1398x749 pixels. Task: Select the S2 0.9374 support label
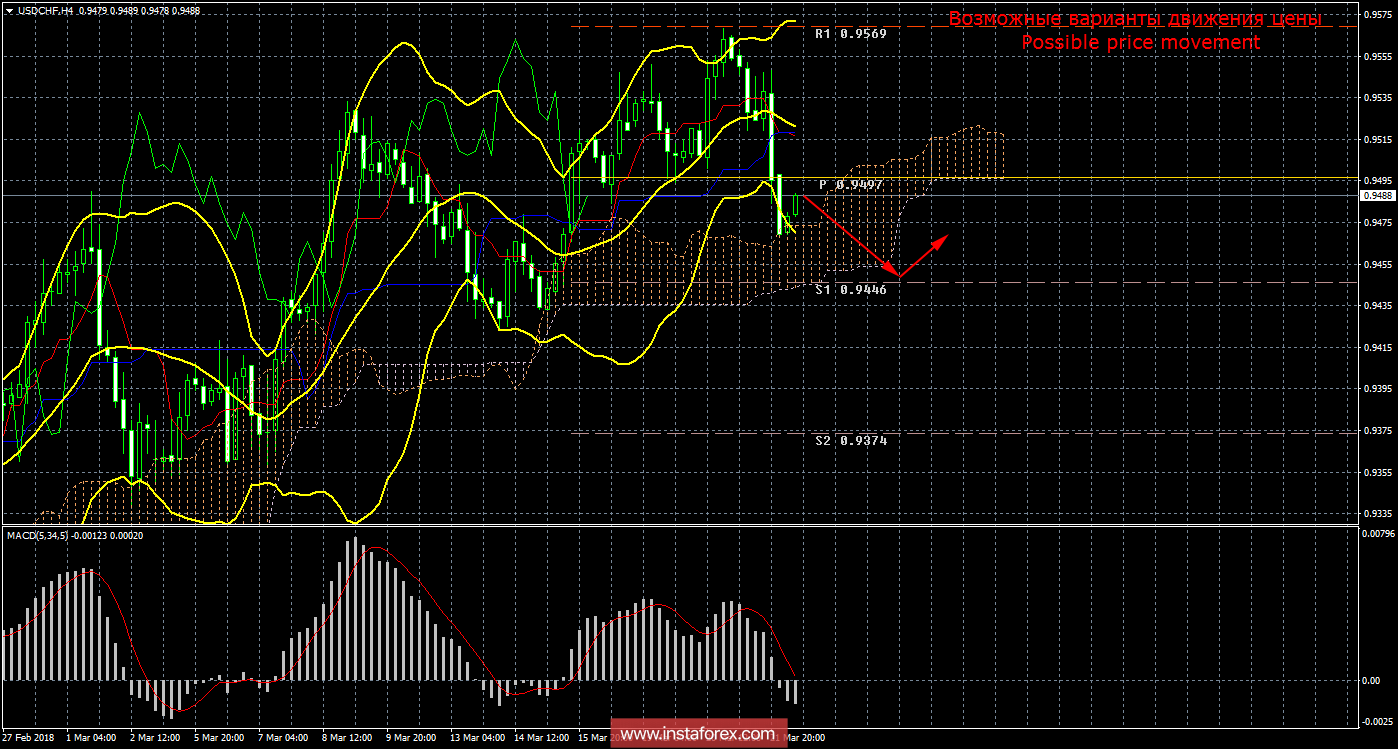coord(850,440)
